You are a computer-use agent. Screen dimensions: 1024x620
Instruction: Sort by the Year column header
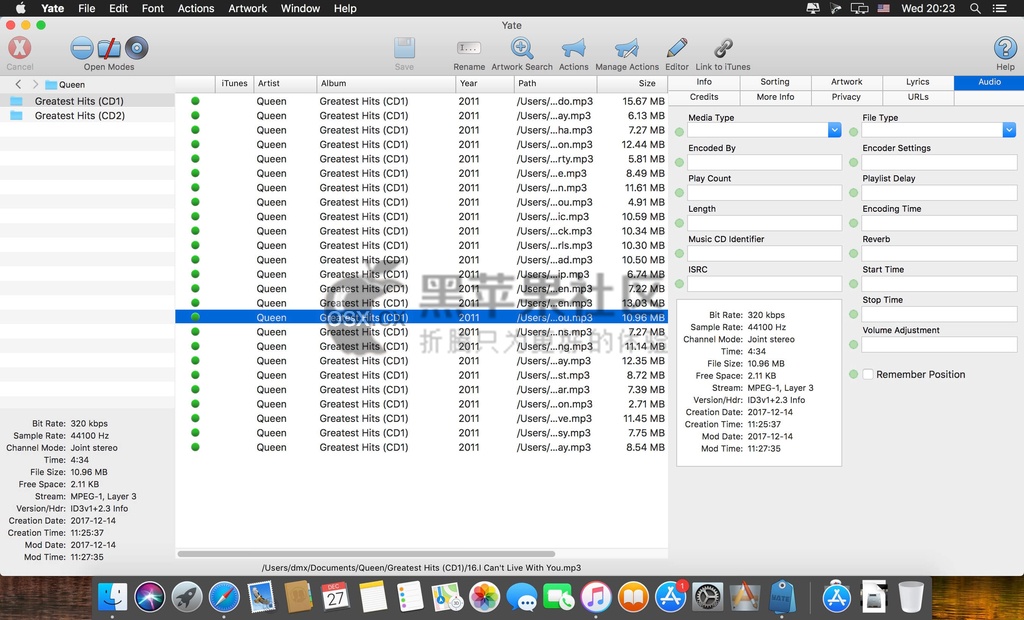click(x=485, y=84)
